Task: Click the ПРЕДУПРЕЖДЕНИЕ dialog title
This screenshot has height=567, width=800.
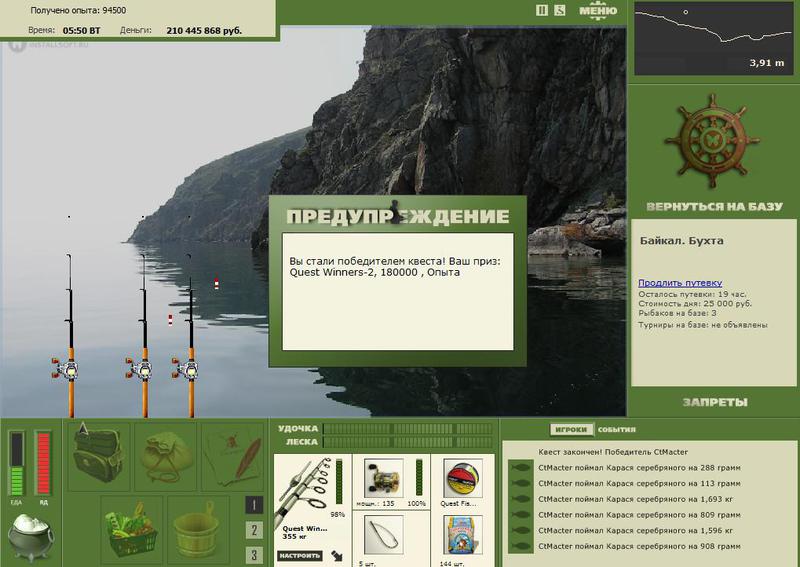Action: pos(398,216)
